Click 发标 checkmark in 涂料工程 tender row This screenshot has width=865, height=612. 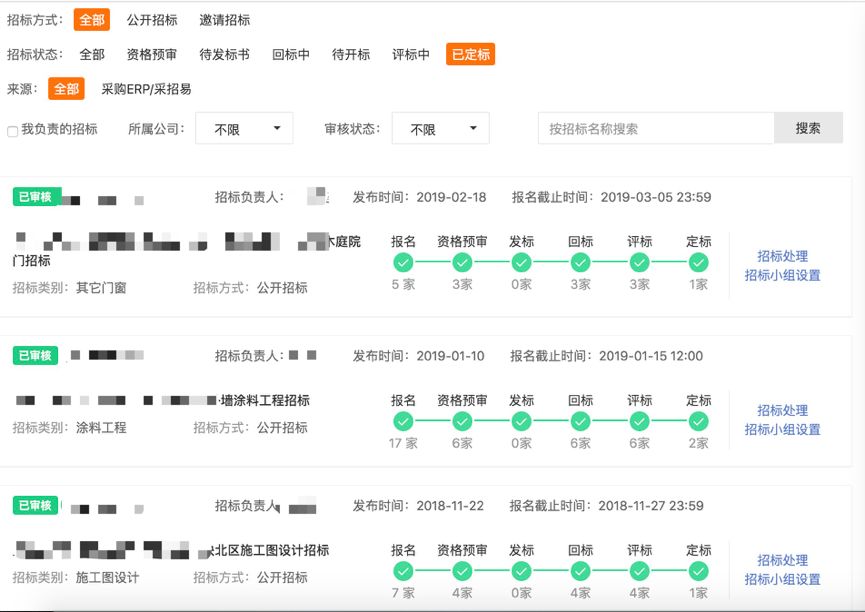point(521,421)
